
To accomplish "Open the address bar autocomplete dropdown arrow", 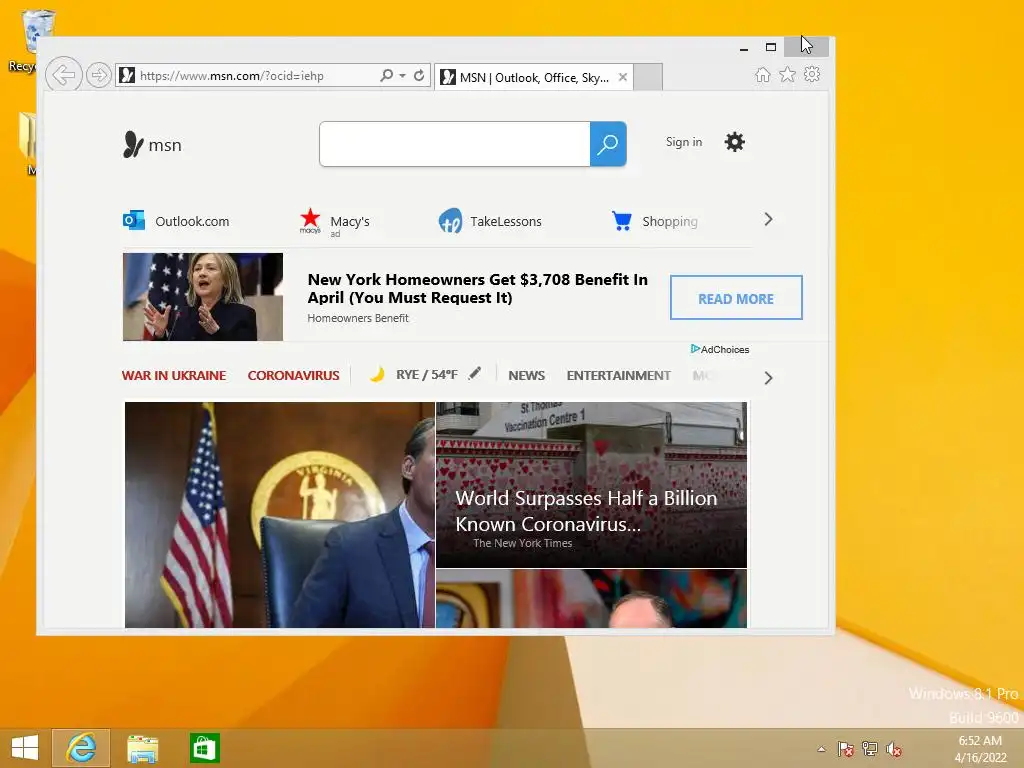I will [402, 76].
